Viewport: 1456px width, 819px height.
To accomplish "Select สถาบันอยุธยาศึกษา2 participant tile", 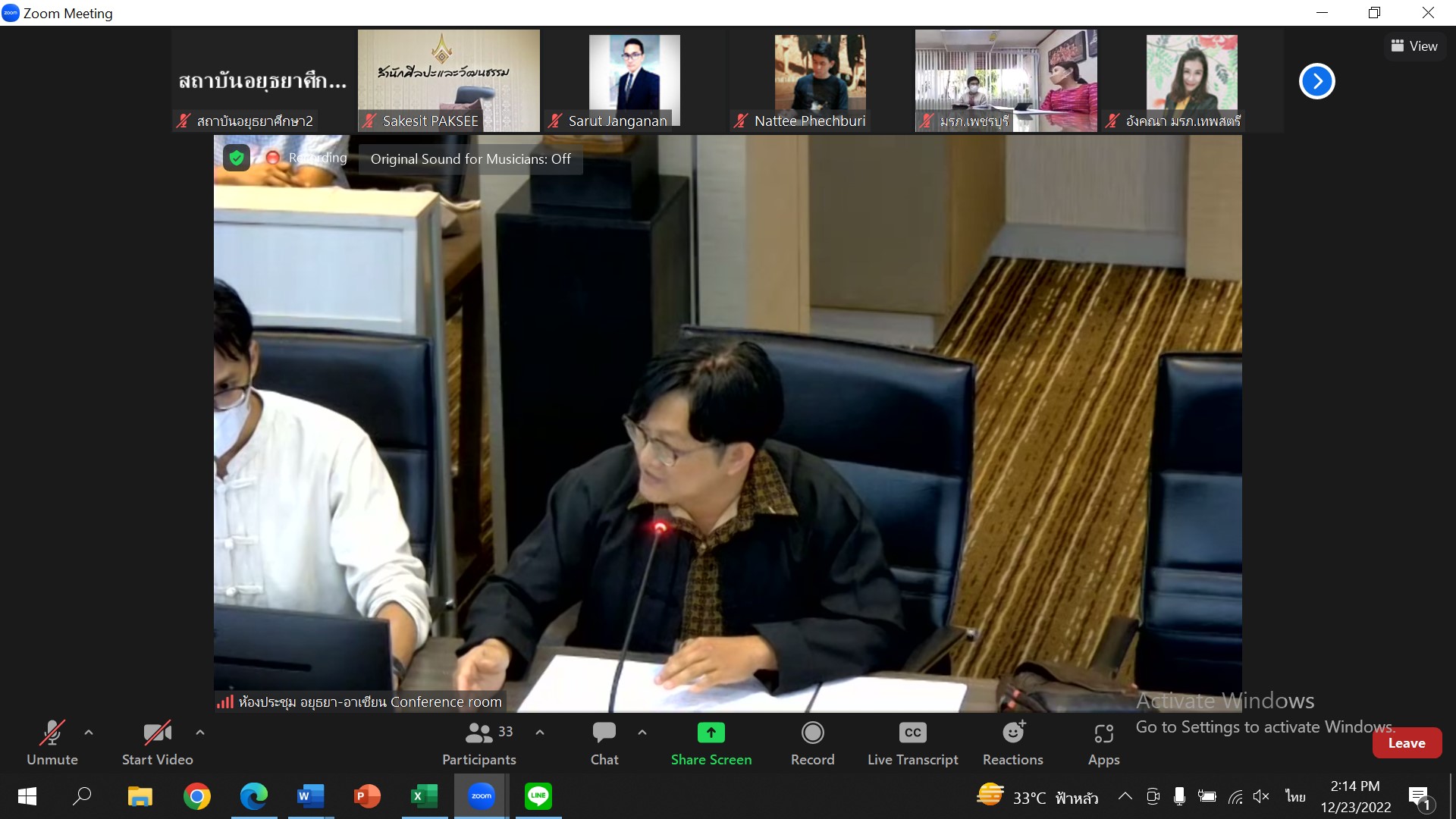I will pos(263,80).
